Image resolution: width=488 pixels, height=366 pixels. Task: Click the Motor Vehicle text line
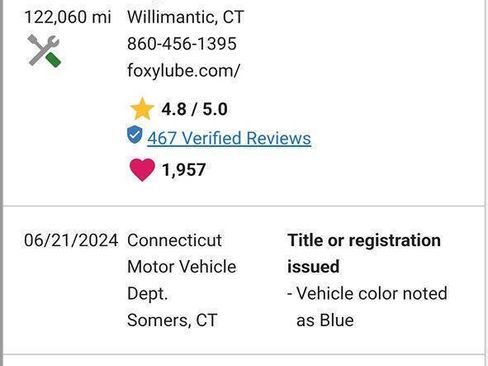pos(182,267)
